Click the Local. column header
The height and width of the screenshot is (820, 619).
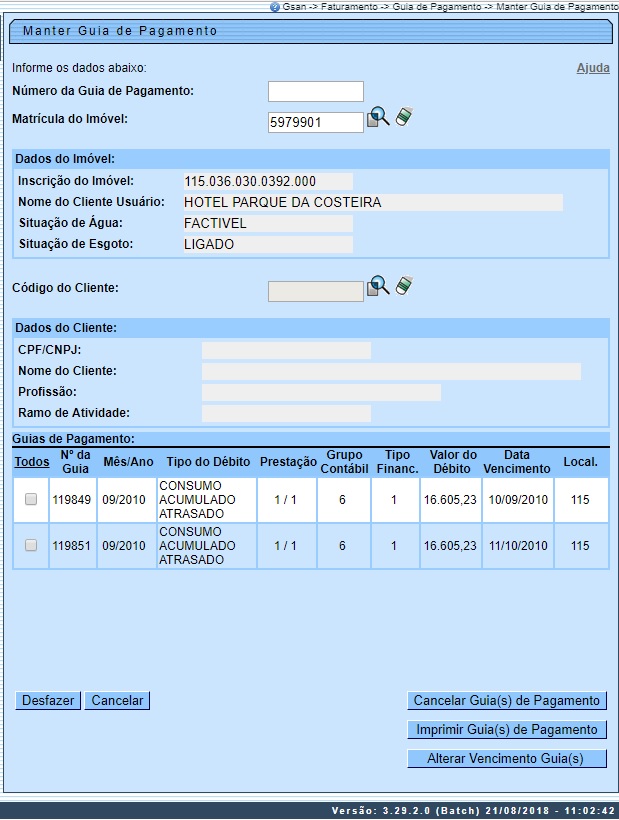click(580, 462)
